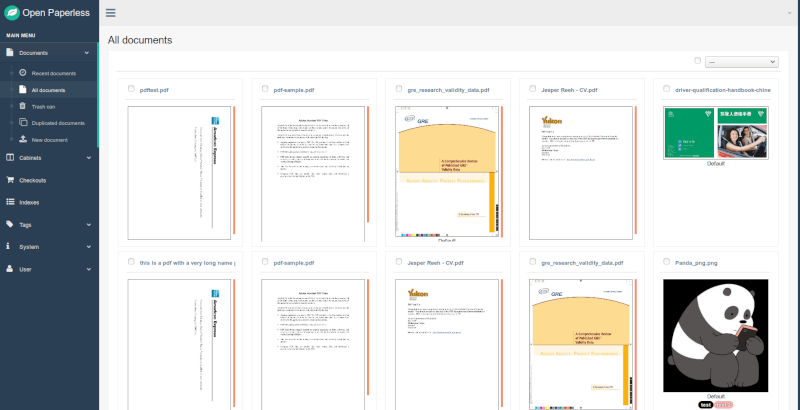The height and width of the screenshot is (410, 800).
Task: Click the Duplicated documents icon
Action: pyautogui.click(x=22, y=122)
